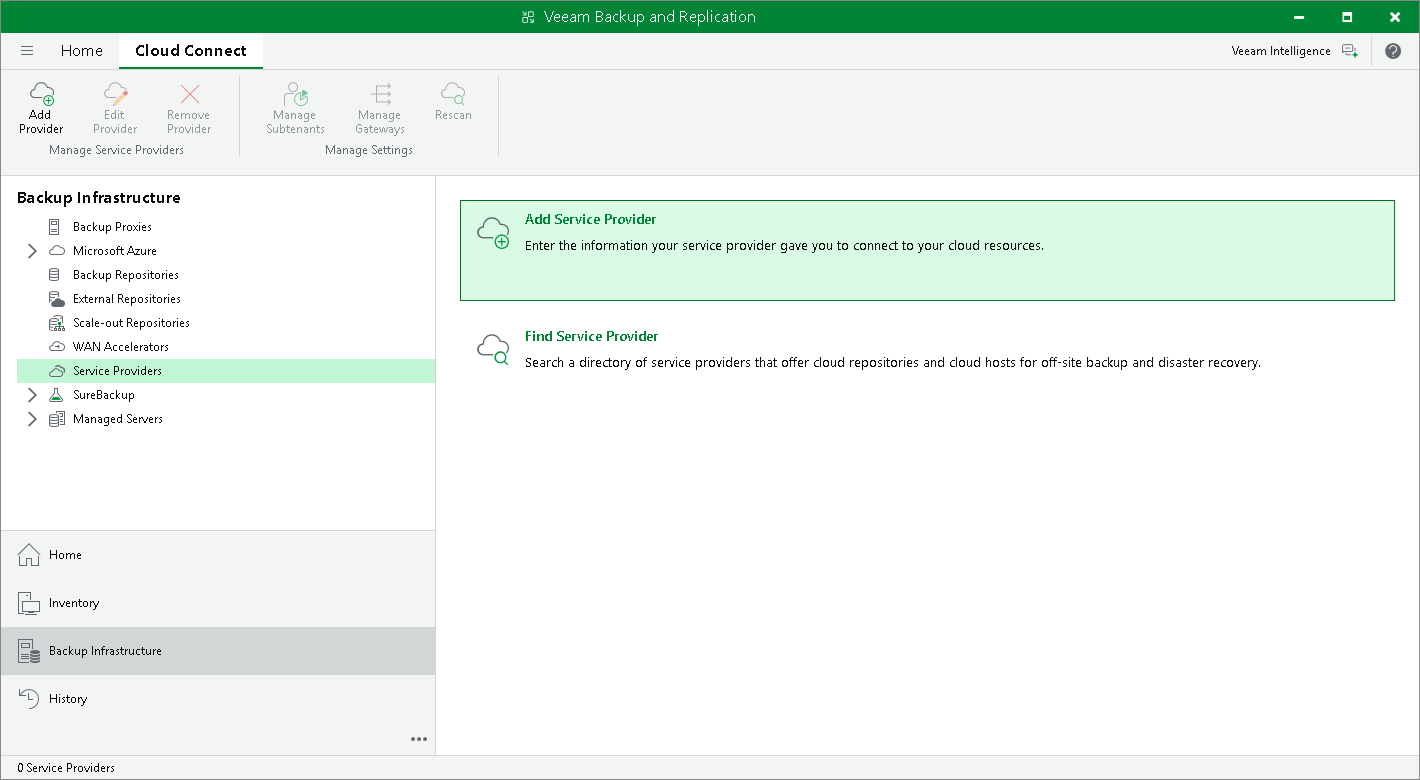
Task: Open the Help question mark icon
Action: [x=1393, y=51]
